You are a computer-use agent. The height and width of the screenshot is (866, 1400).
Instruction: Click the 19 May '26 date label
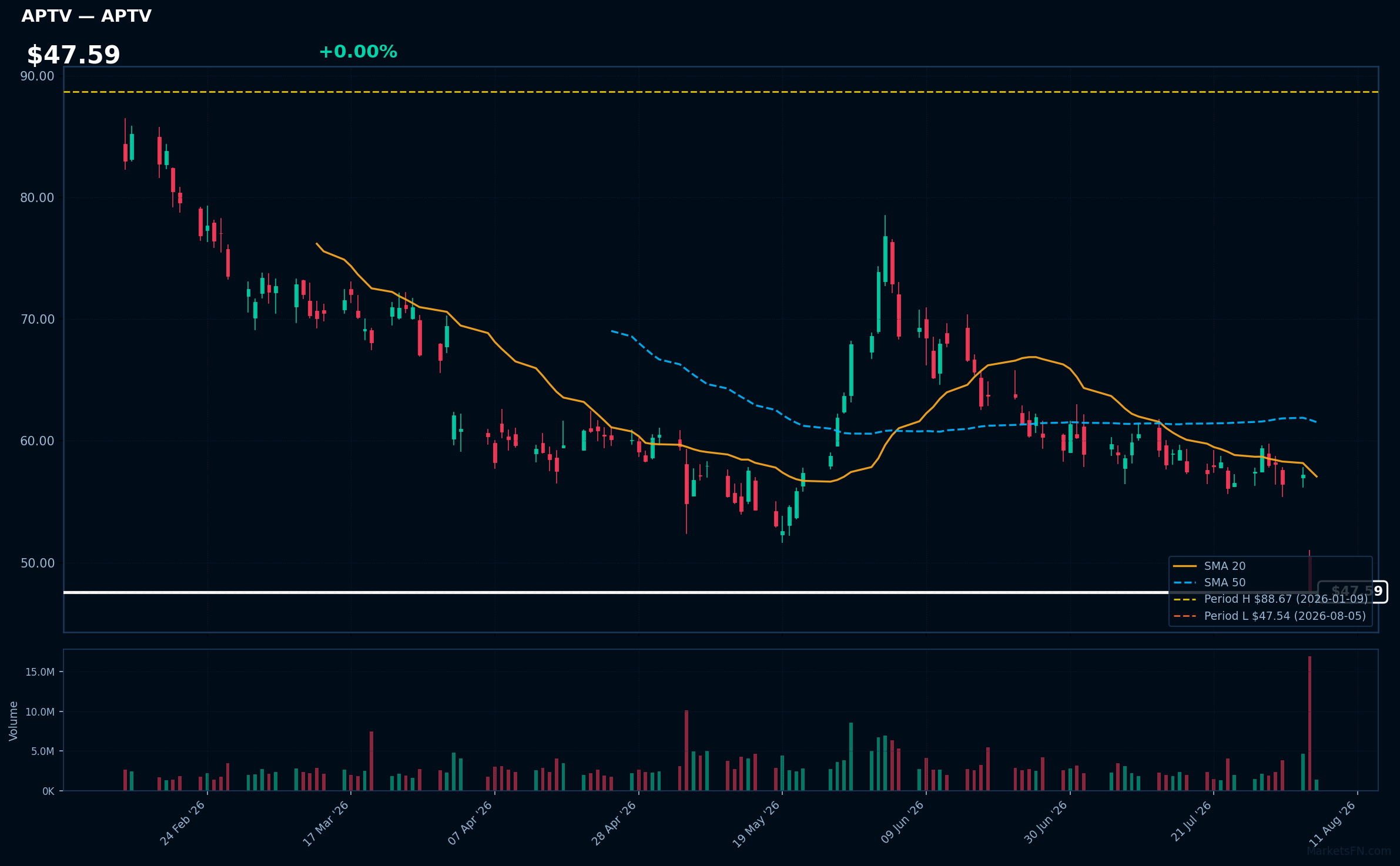tap(756, 824)
